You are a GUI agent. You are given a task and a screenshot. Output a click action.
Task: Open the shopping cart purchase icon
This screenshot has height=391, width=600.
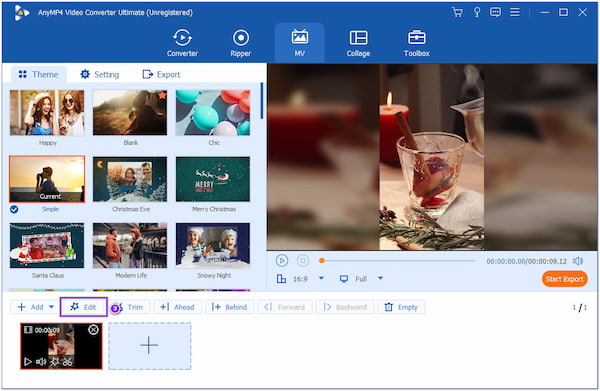click(x=457, y=12)
